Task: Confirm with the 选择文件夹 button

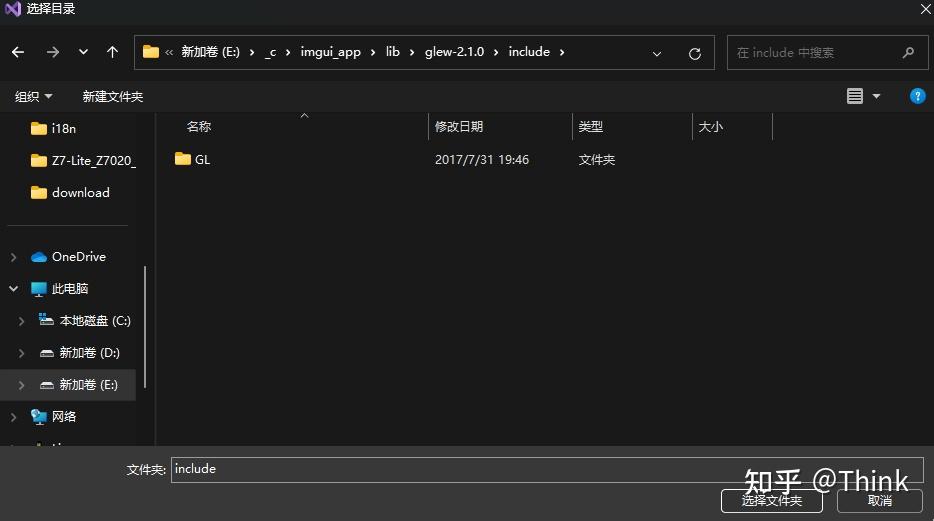Action: coord(771,501)
